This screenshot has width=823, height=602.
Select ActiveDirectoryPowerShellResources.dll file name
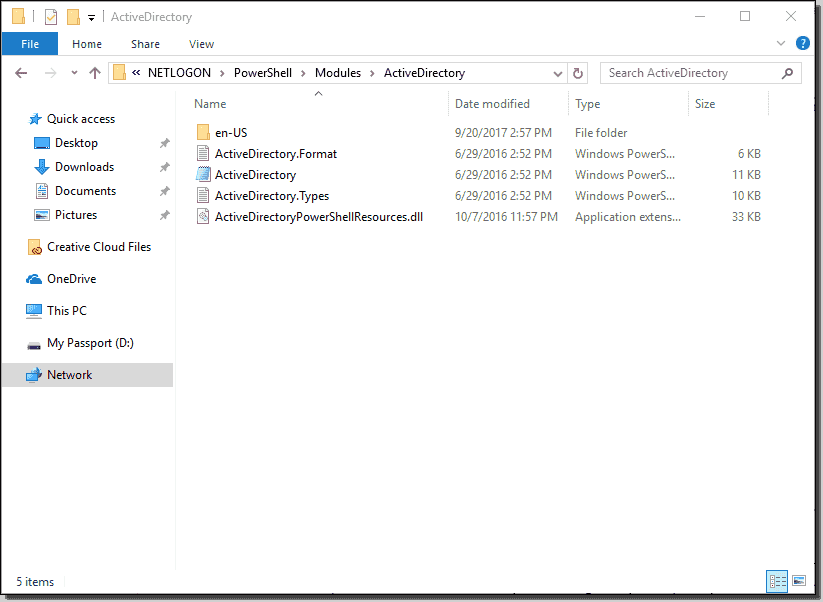(319, 217)
